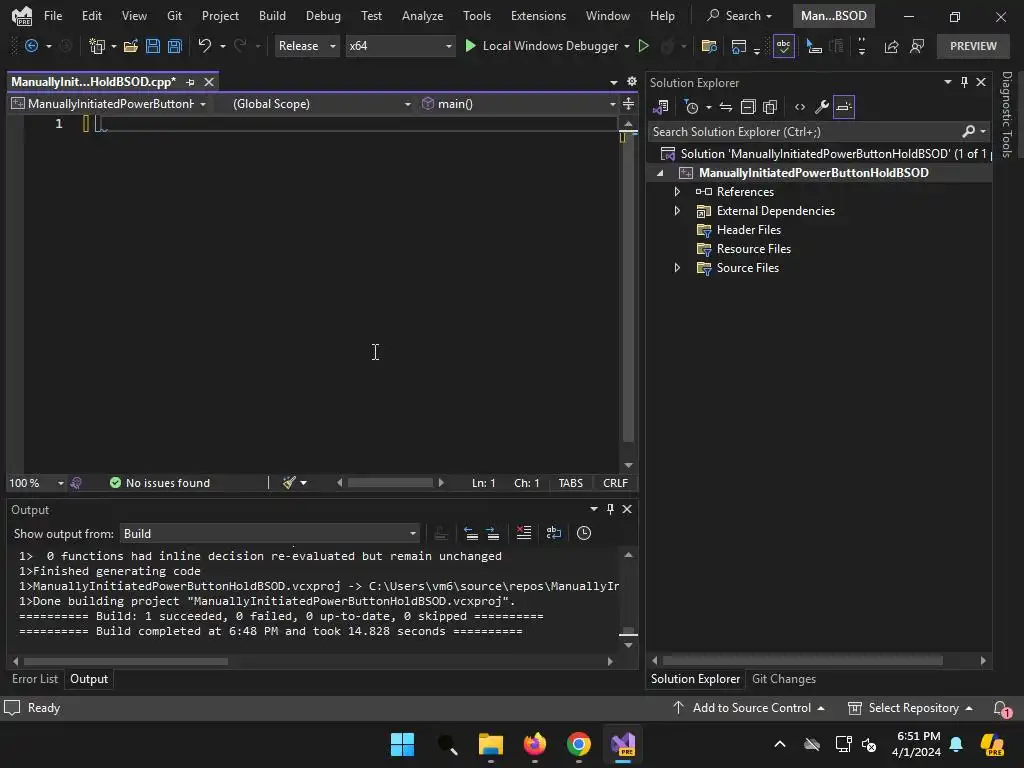Click the Save All double-disk icon
The image size is (1024, 768).
tap(175, 46)
